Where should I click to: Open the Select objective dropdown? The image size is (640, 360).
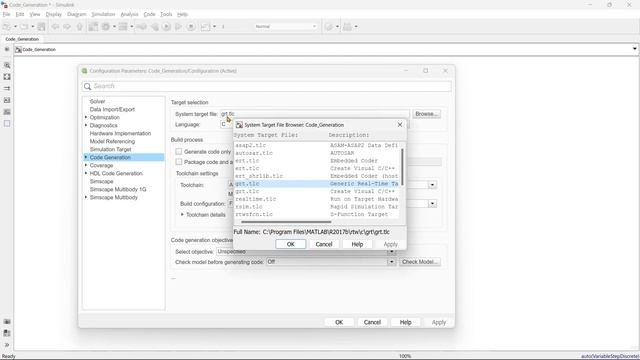[391, 251]
